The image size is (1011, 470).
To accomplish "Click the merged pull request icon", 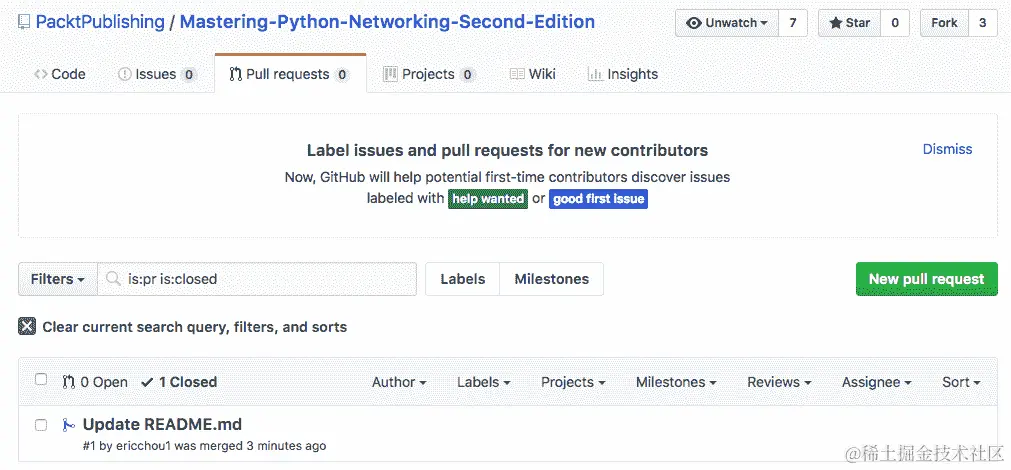I will [68, 425].
